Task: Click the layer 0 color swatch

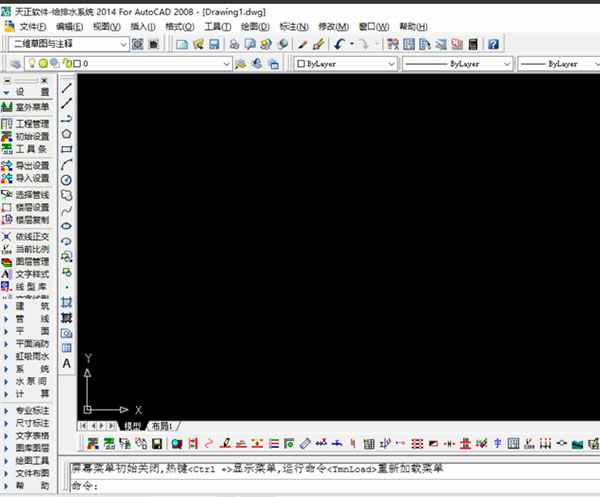Action: click(x=77, y=64)
